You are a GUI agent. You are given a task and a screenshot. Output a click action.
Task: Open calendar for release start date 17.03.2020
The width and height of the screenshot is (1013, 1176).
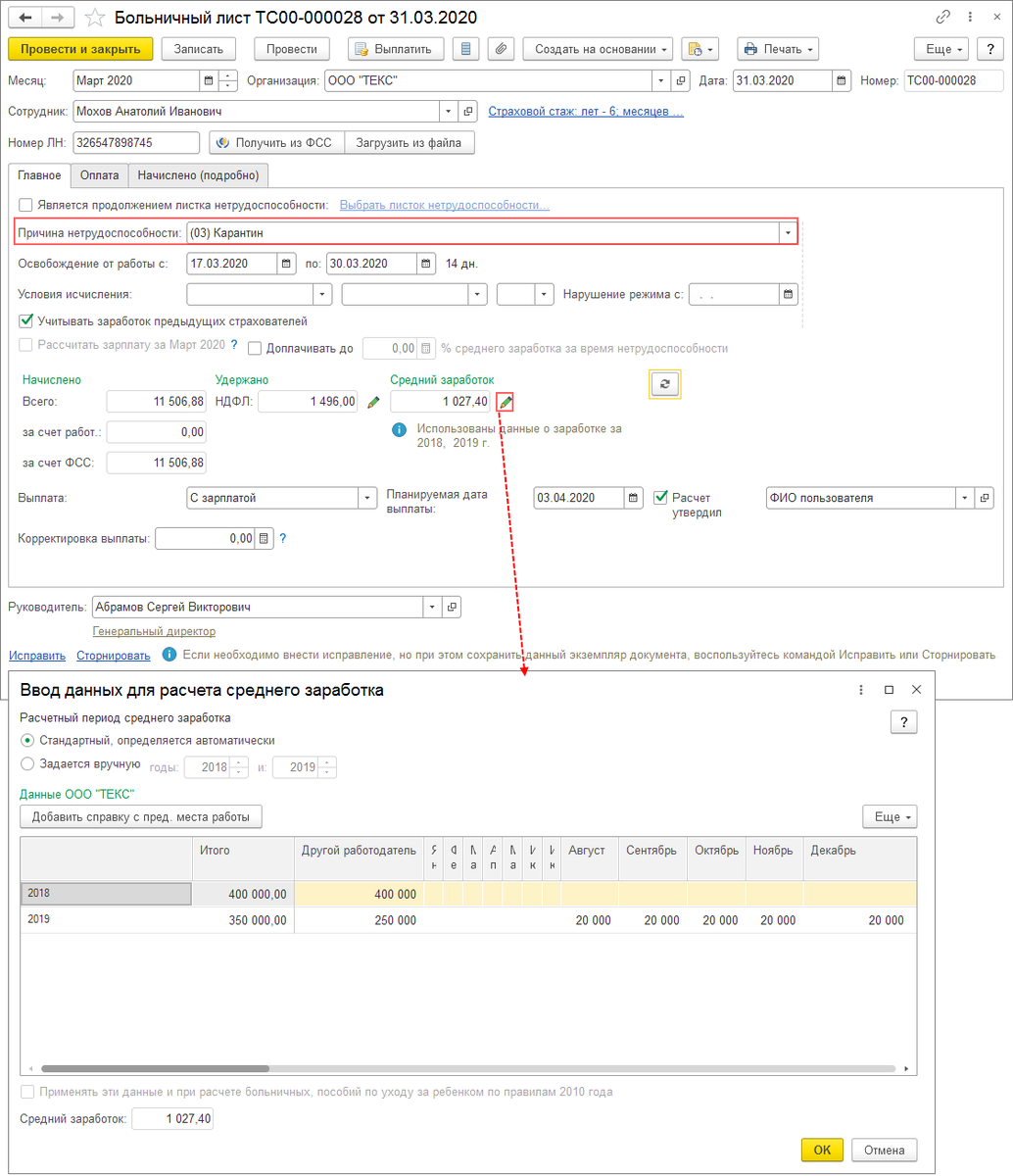(x=286, y=264)
